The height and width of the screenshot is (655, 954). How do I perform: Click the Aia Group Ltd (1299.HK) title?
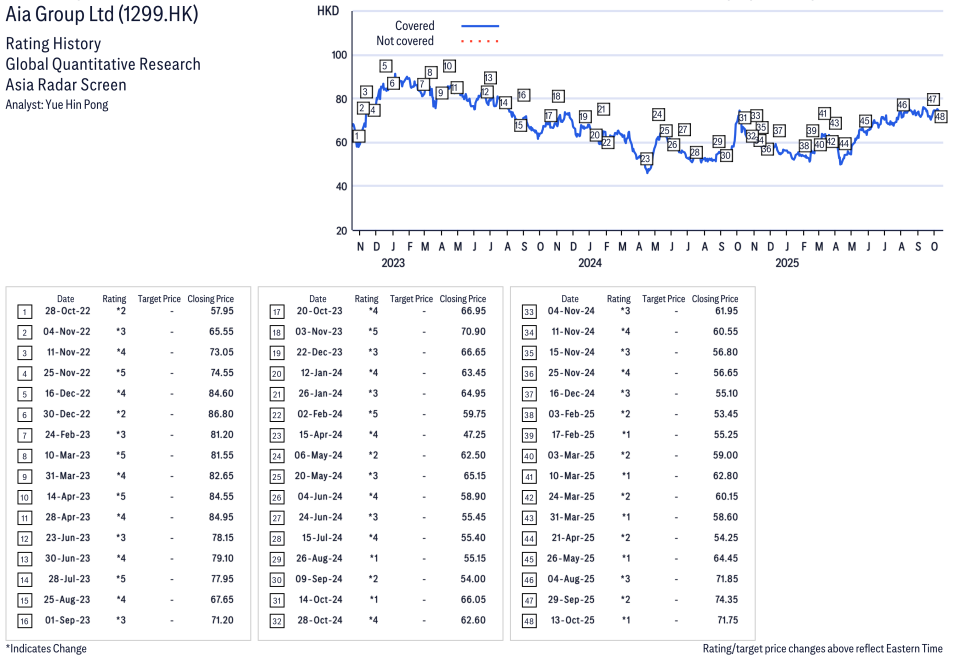point(101,15)
